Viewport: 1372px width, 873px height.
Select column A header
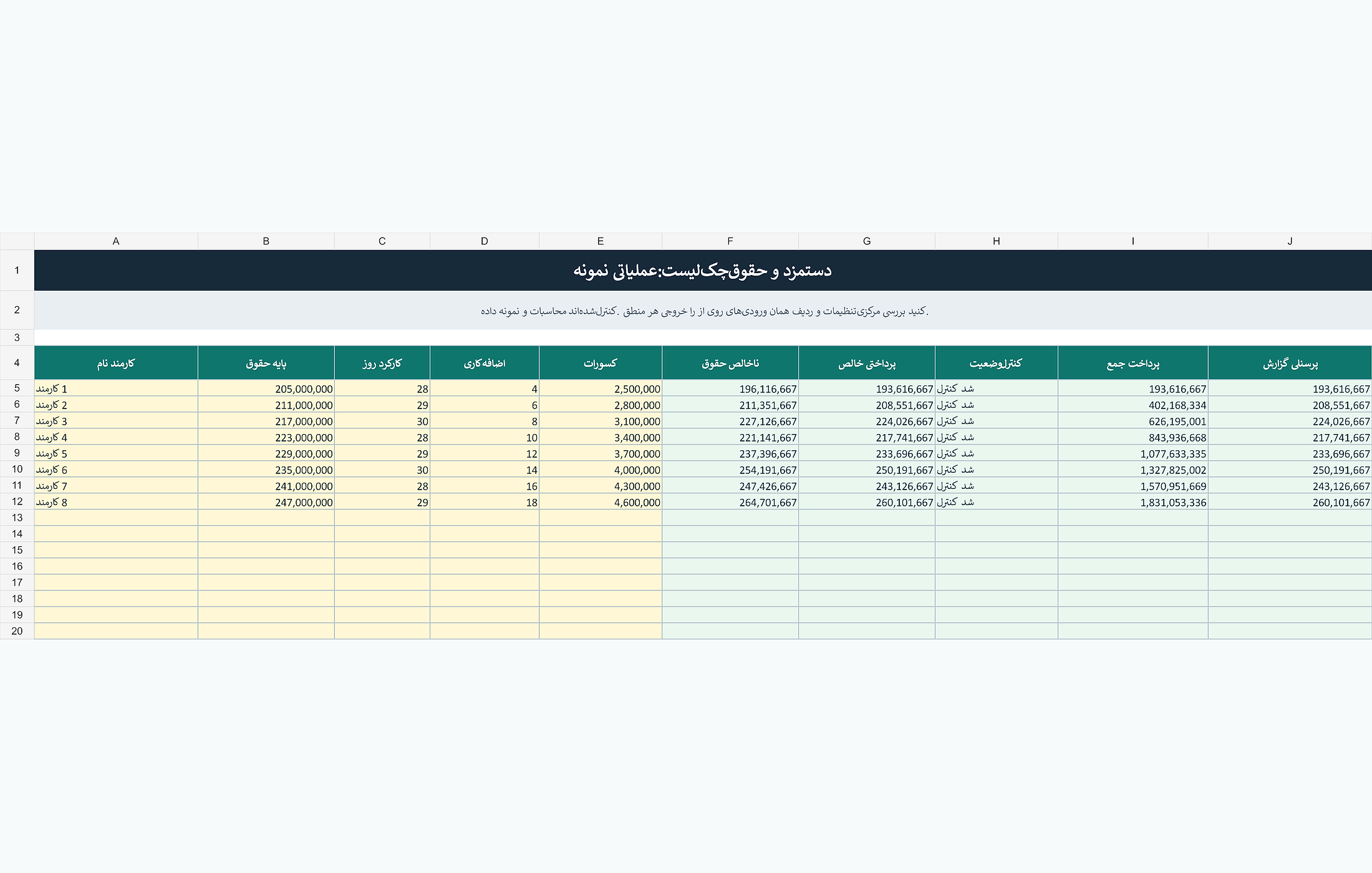coord(116,241)
